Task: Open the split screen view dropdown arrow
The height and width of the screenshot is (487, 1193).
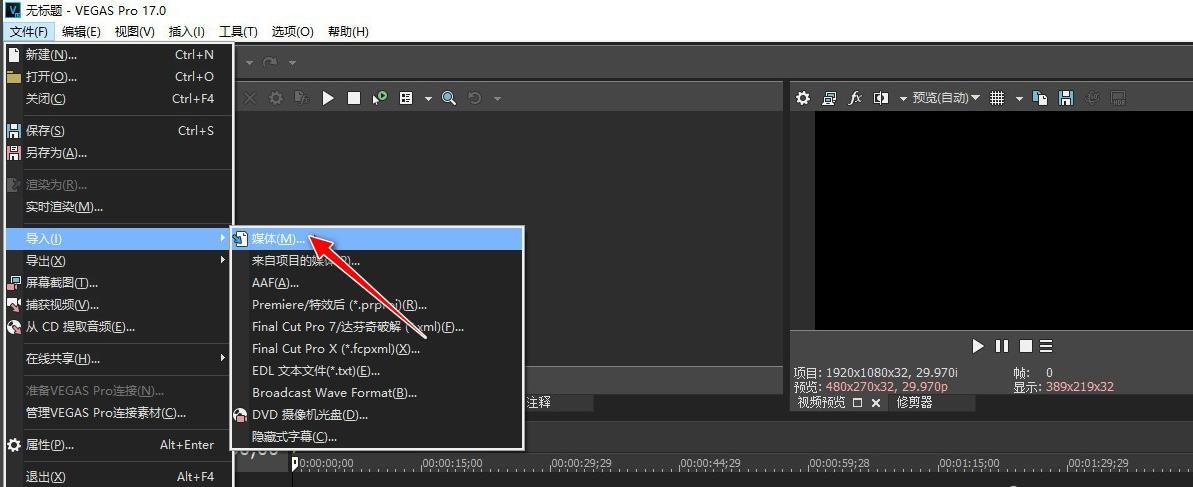Action: click(x=903, y=99)
